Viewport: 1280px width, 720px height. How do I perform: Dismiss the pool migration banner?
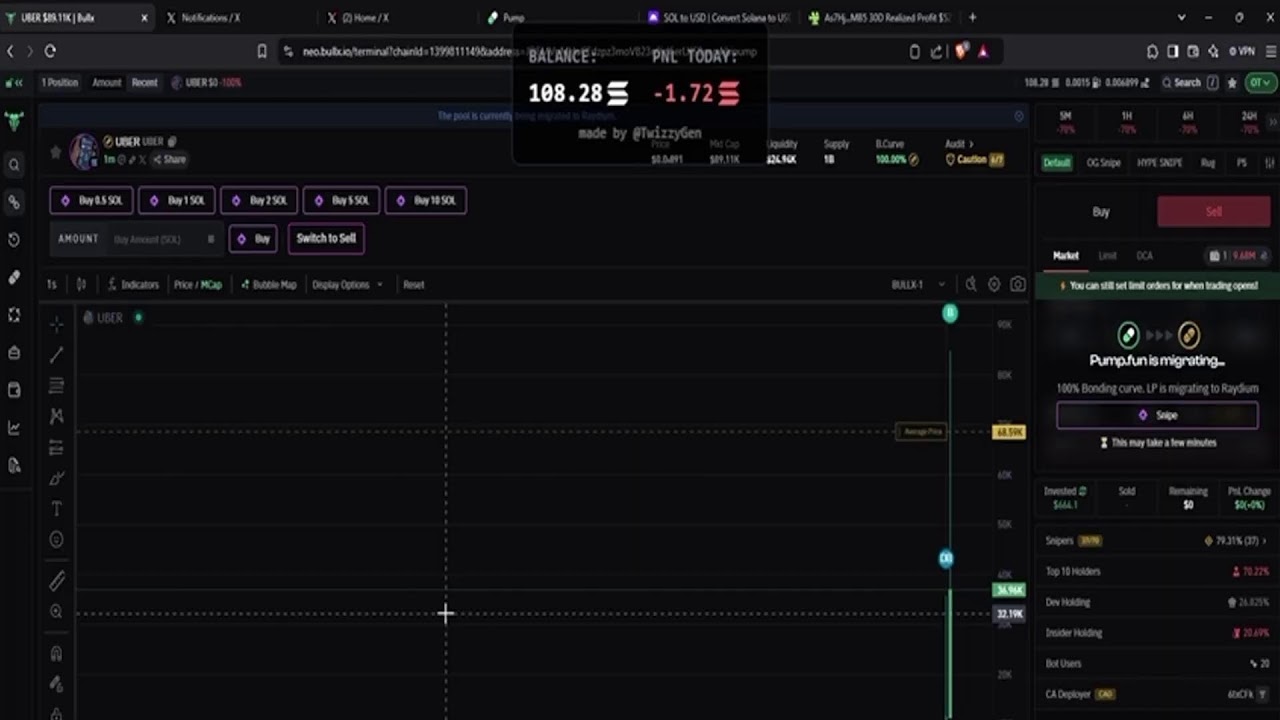pyautogui.click(x=1019, y=116)
